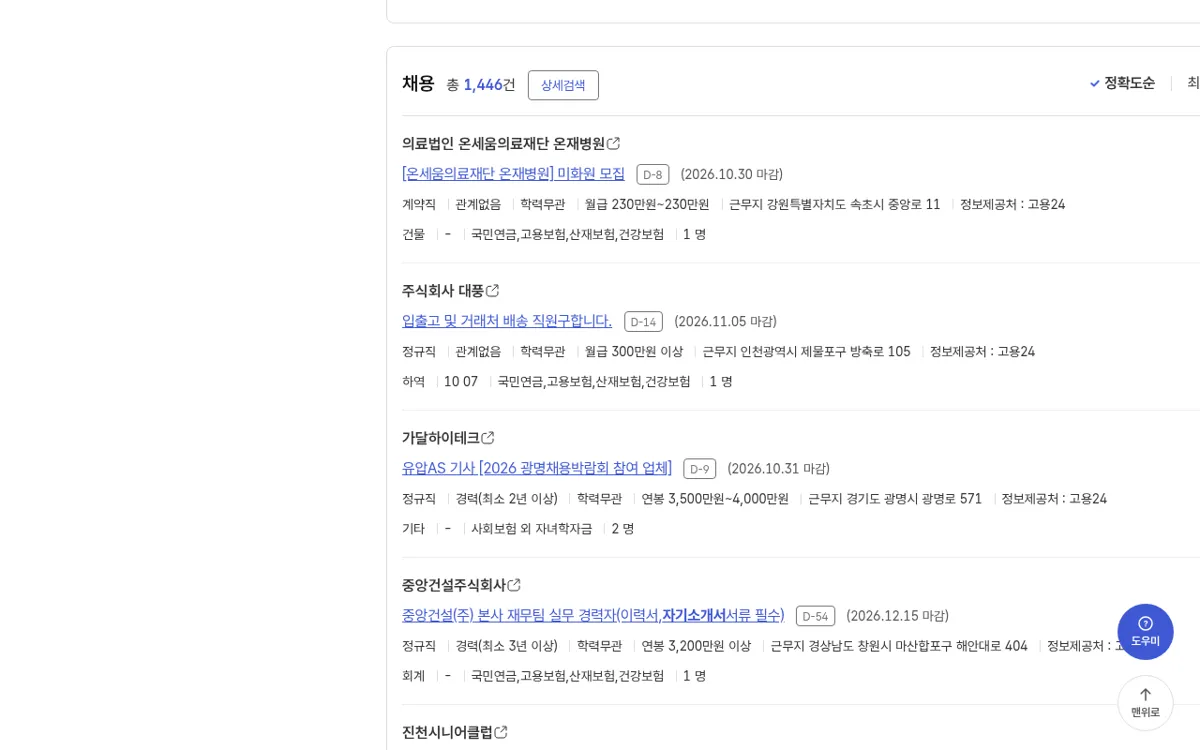Open 중앙건설(주) 본사 재무팀 실무 경력자 posting

pyautogui.click(x=593, y=615)
